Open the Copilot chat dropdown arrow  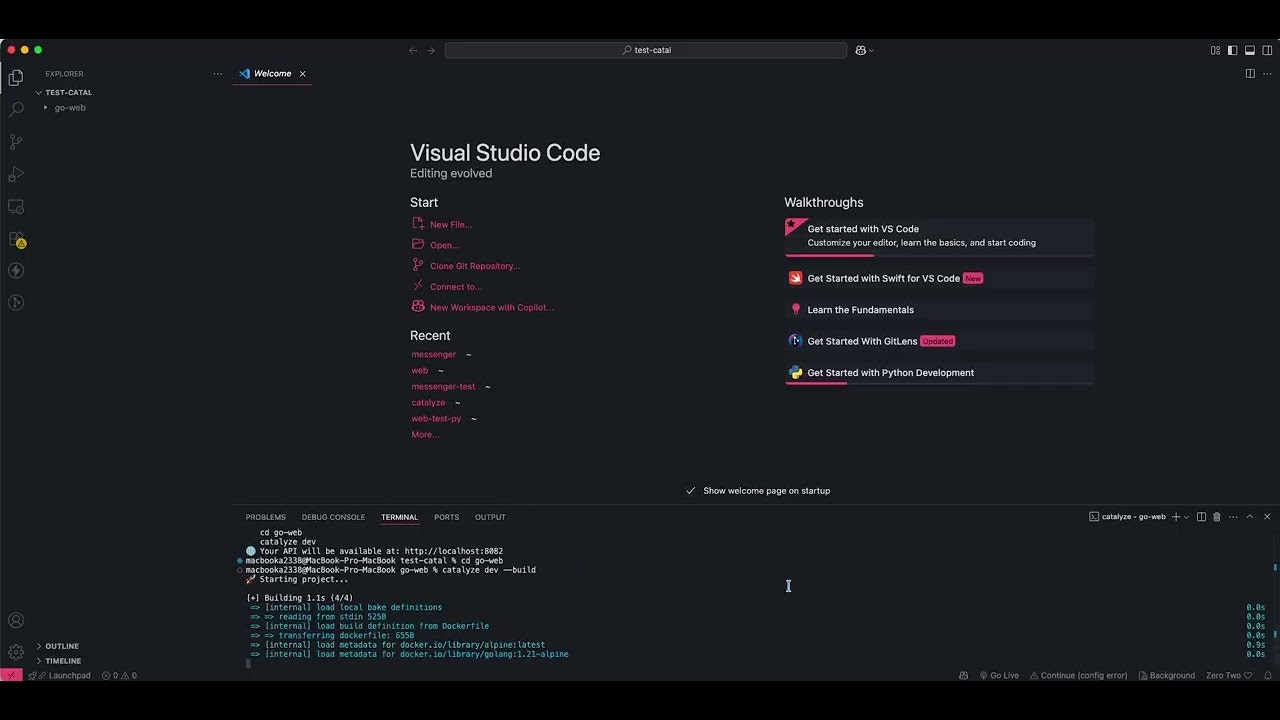pyautogui.click(x=871, y=50)
